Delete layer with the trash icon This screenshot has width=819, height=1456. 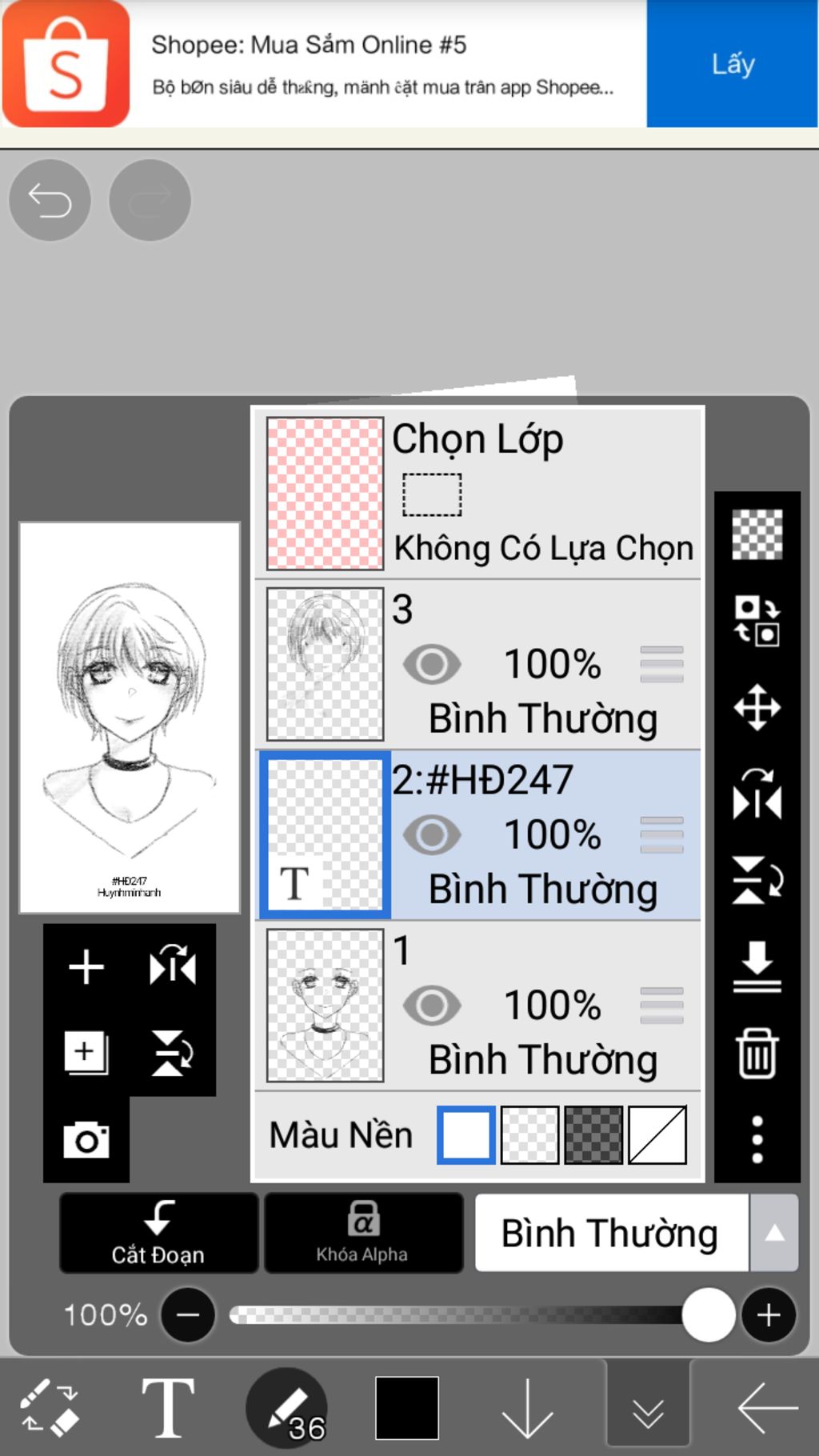point(757,1053)
